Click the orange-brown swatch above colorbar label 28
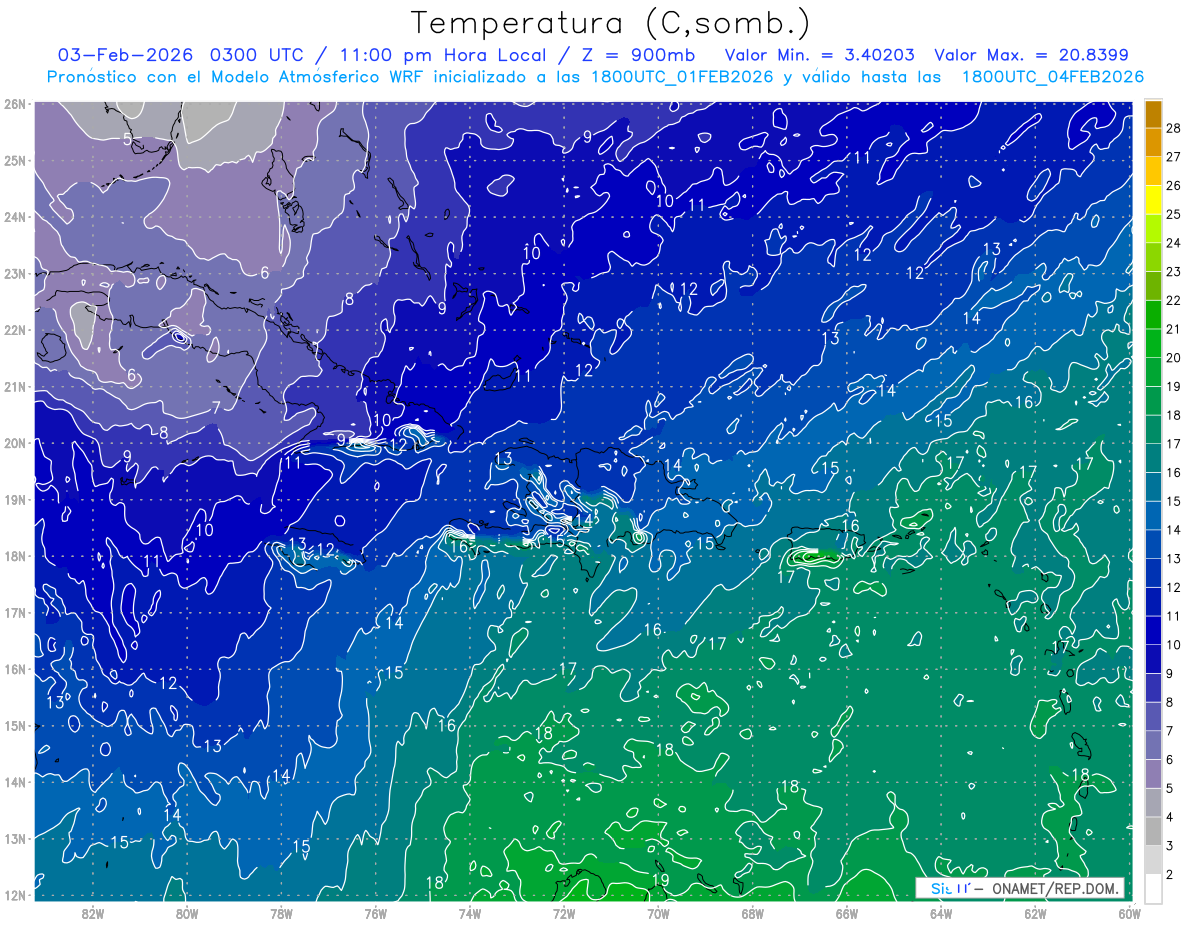This screenshot has height=927, width=1200. point(1153,113)
